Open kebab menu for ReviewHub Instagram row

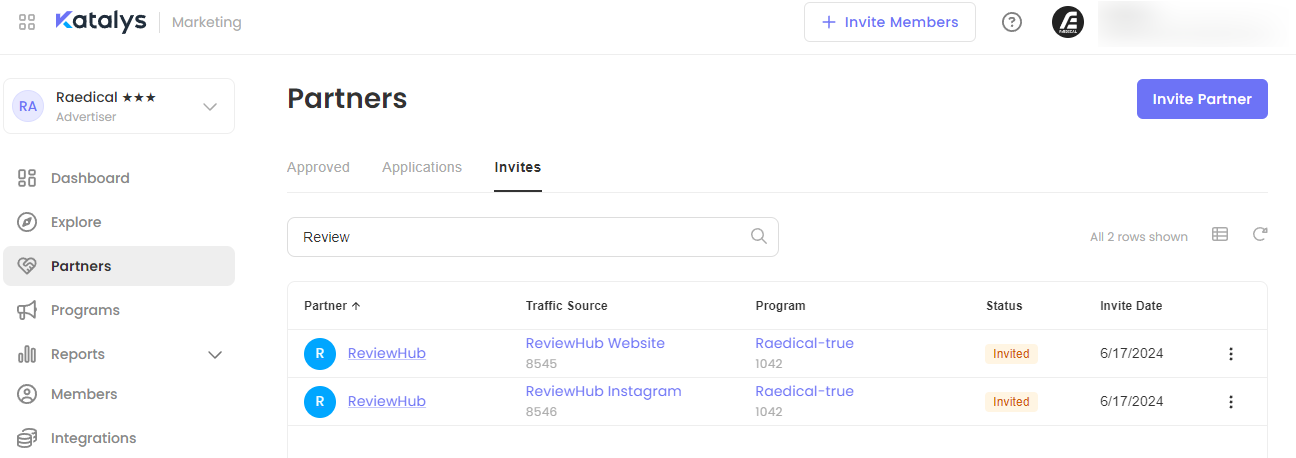point(1231,402)
